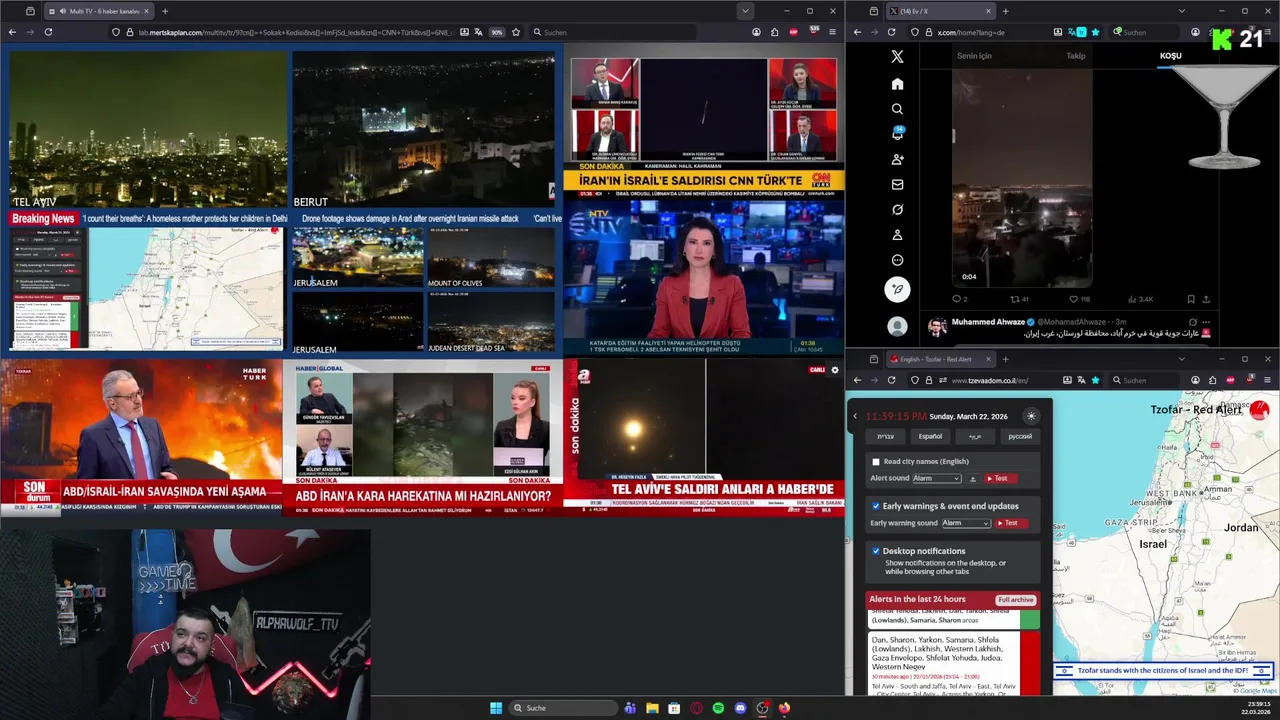This screenshot has height=720, width=1280.
Task: Click the NTV news anchor video tile
Action: click(x=703, y=277)
